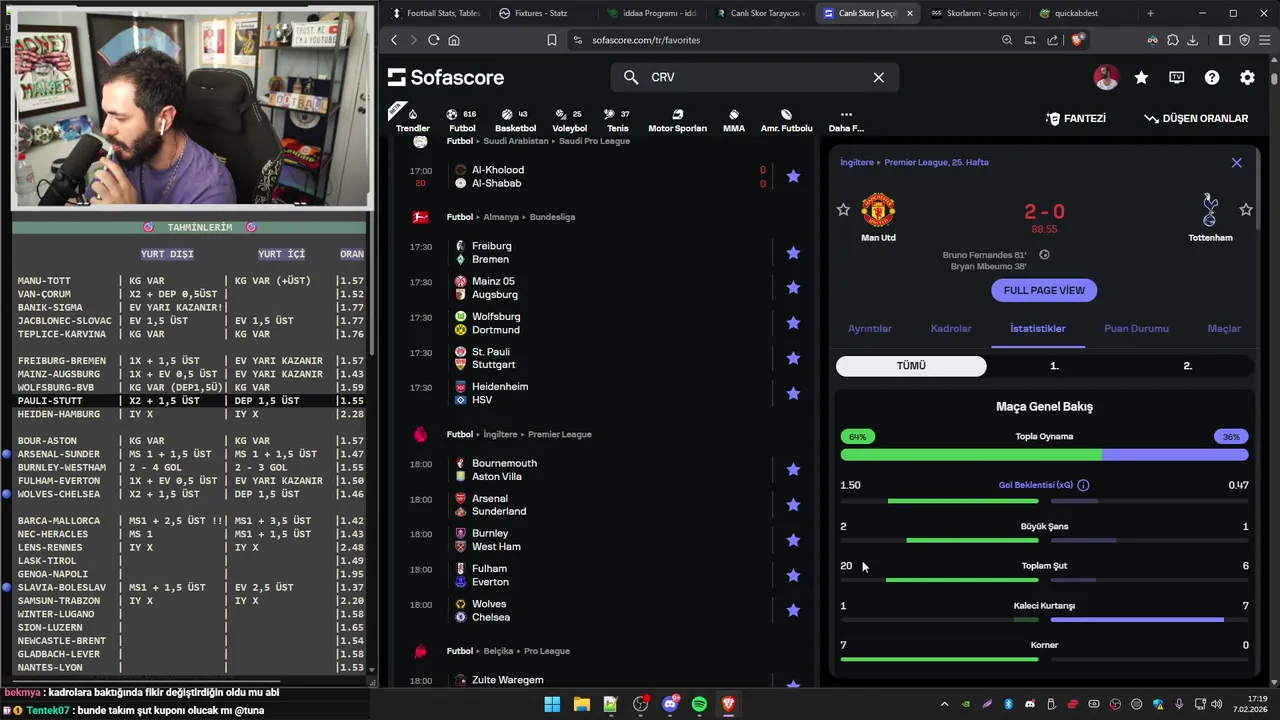Viewport: 1280px width, 720px height.
Task: Open the Gol Beklentisi xG info icon
Action: coord(1083,485)
